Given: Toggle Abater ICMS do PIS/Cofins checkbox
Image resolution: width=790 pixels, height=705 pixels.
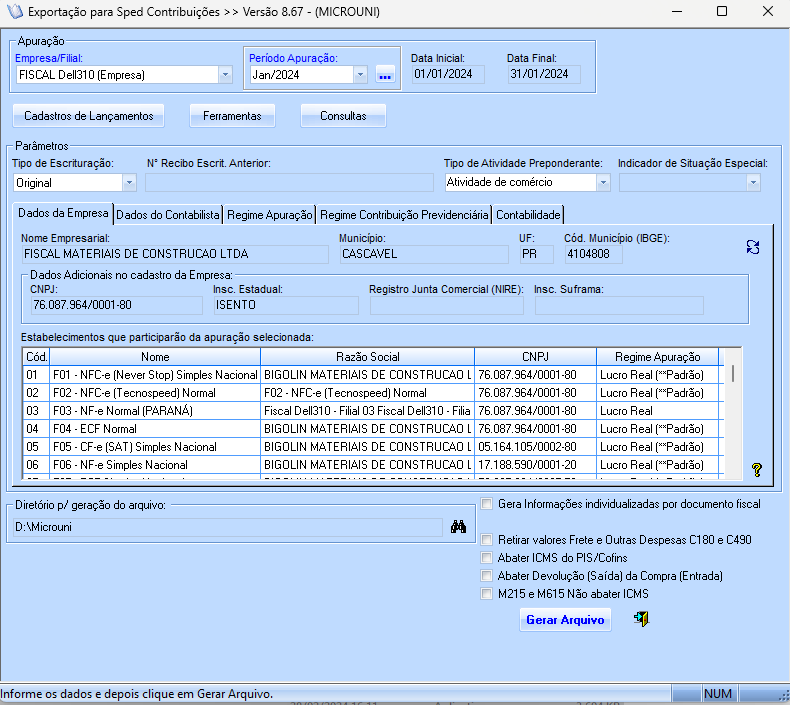Looking at the screenshot, I should click(x=486, y=558).
